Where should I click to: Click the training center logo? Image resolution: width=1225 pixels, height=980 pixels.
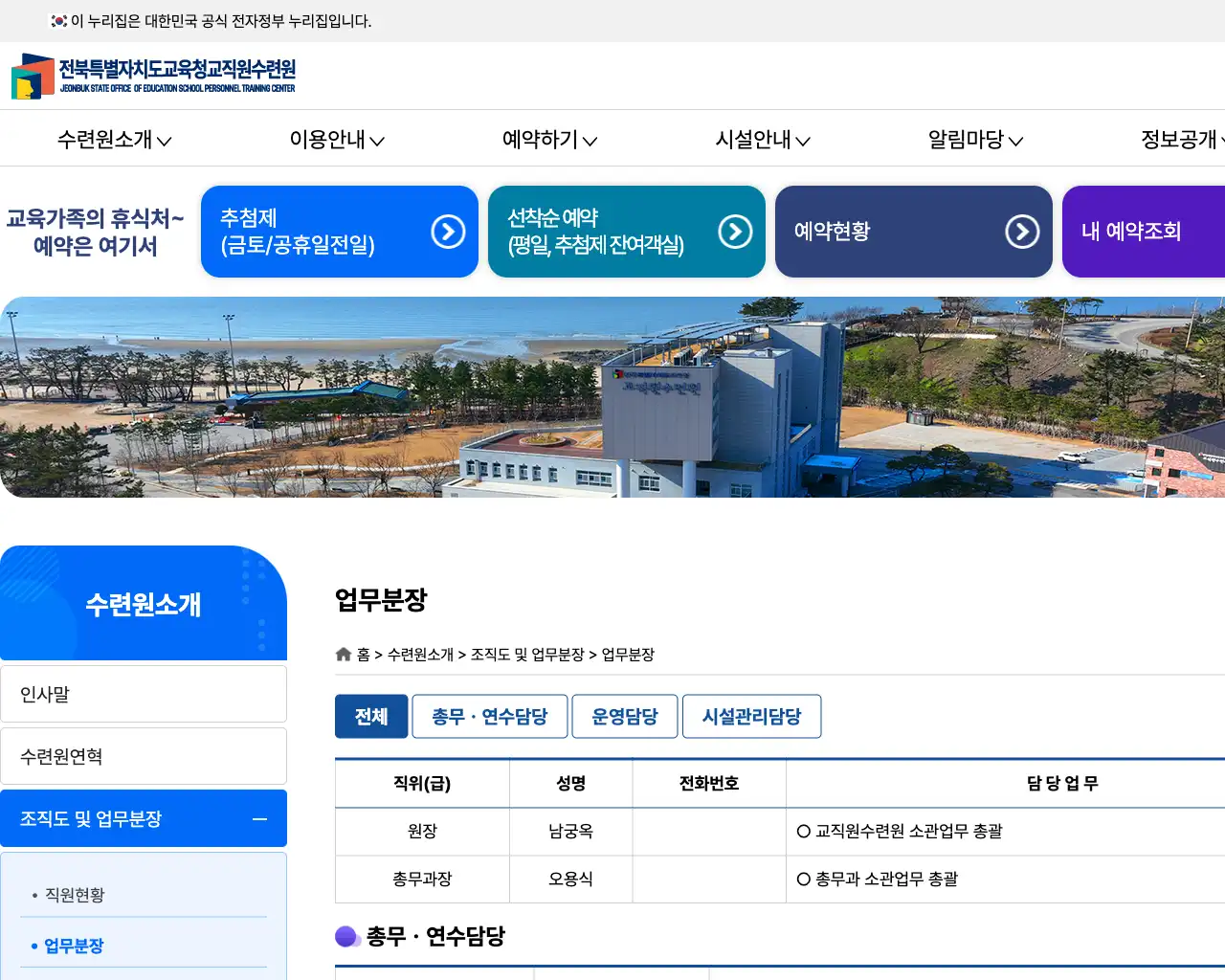pos(153,76)
